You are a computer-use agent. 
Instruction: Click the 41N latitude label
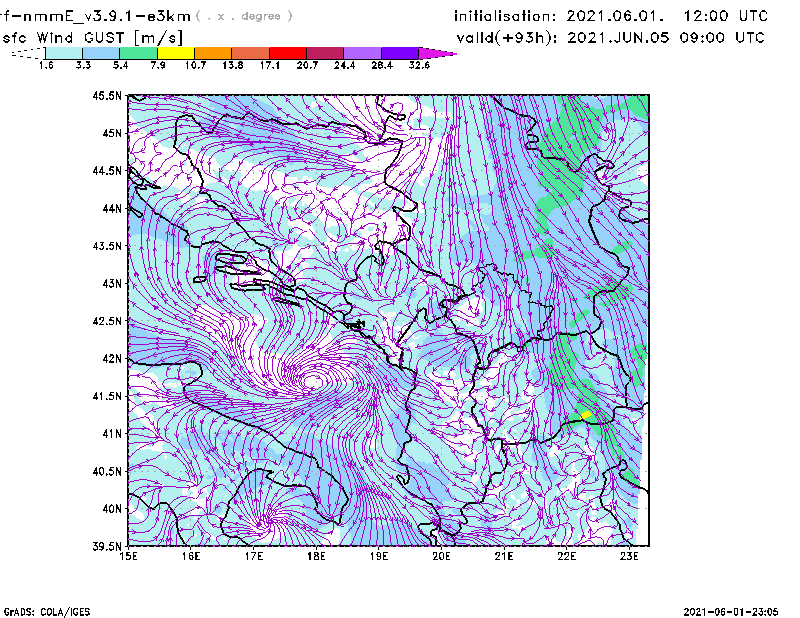(x=112, y=434)
